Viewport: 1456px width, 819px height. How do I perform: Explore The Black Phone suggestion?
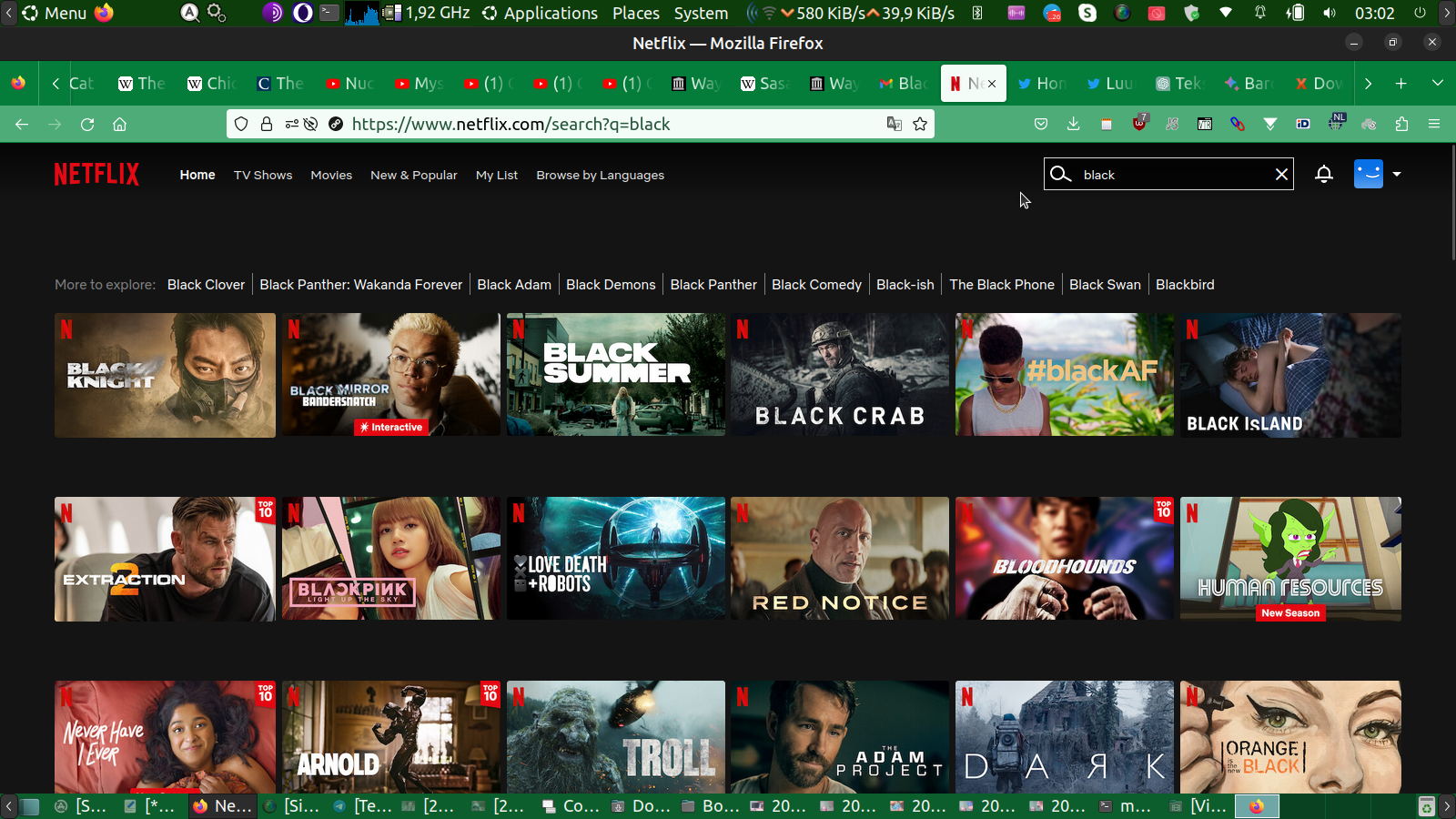click(1002, 285)
